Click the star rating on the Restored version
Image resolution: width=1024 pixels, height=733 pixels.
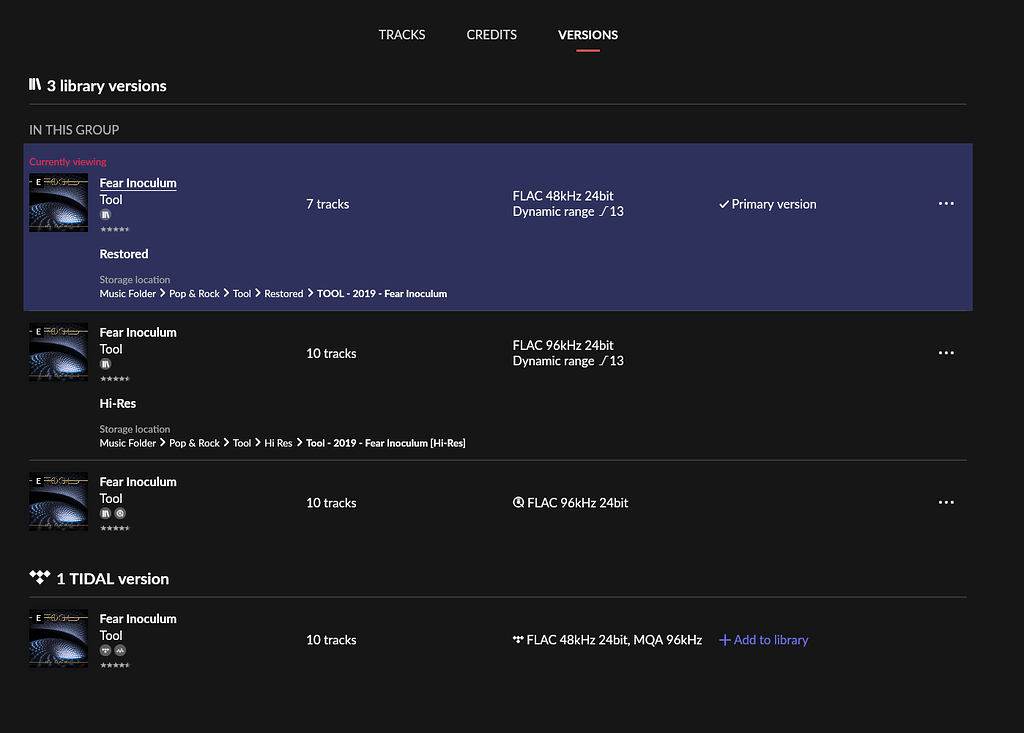[x=114, y=229]
